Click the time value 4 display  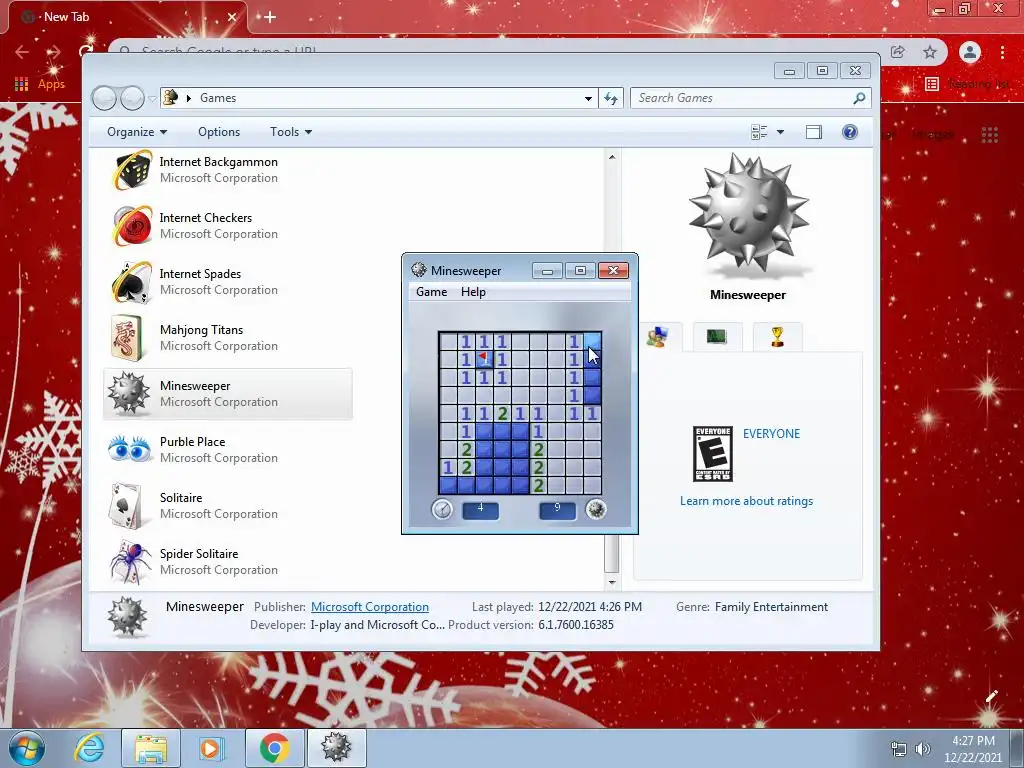pyautogui.click(x=481, y=510)
